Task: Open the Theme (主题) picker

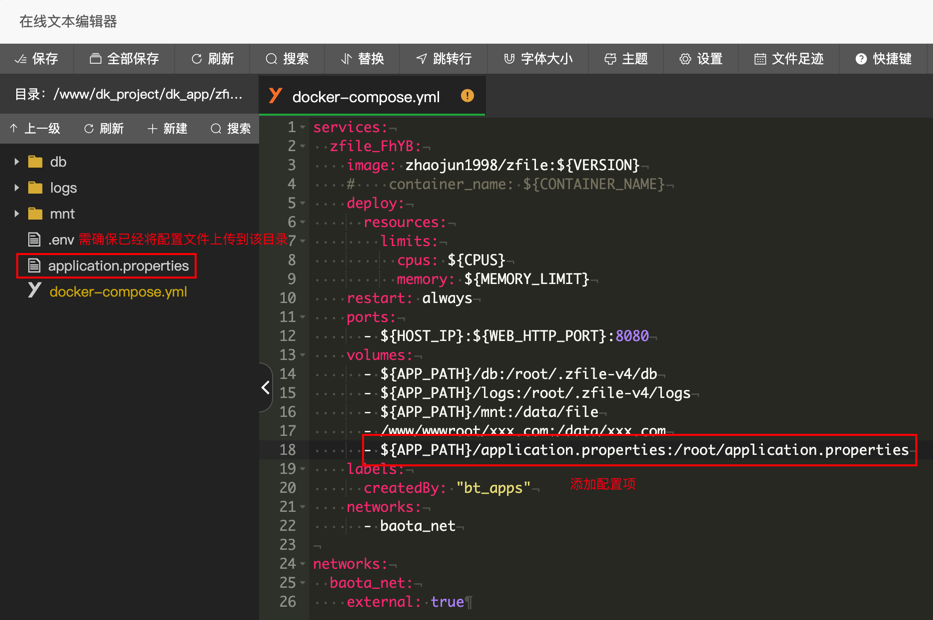Action: coord(626,59)
